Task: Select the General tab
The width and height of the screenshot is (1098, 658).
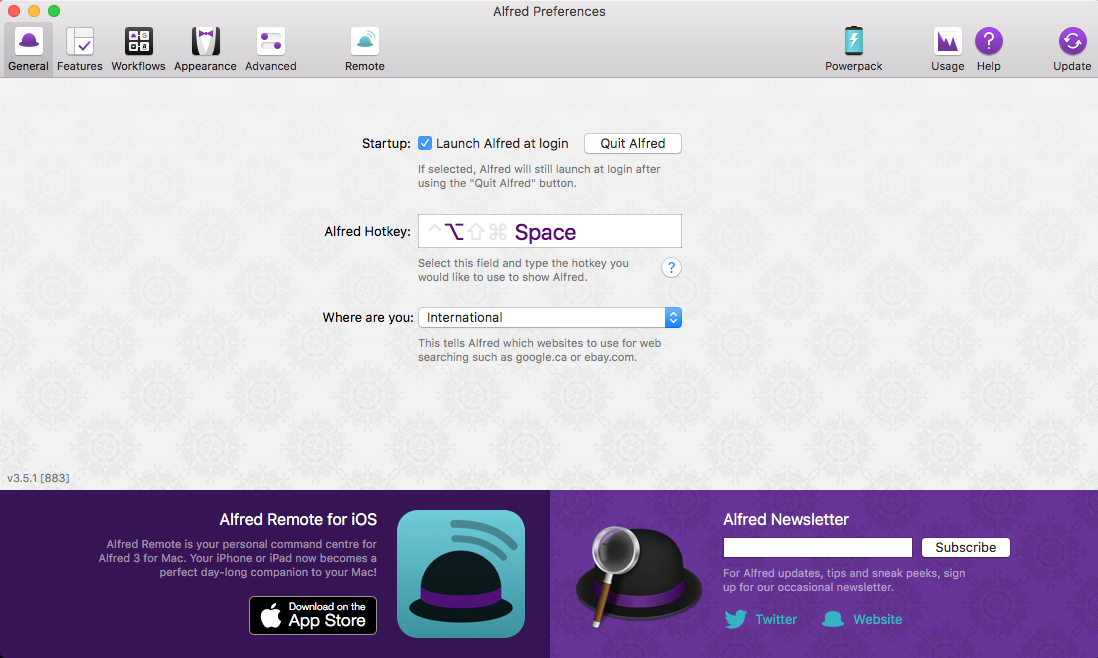Action: pyautogui.click(x=28, y=48)
